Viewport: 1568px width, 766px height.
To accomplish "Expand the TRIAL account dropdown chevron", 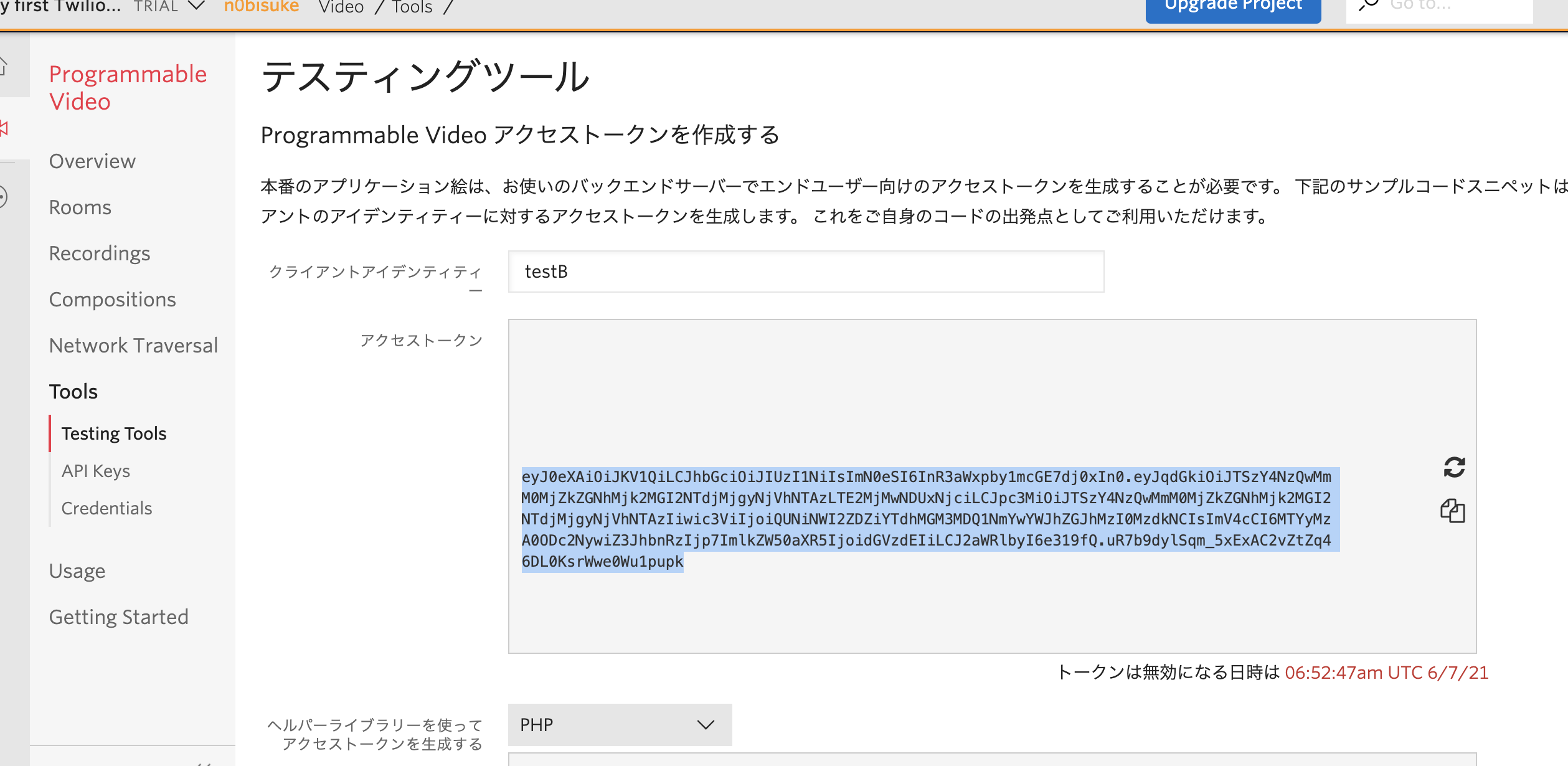I will coord(195,6).
